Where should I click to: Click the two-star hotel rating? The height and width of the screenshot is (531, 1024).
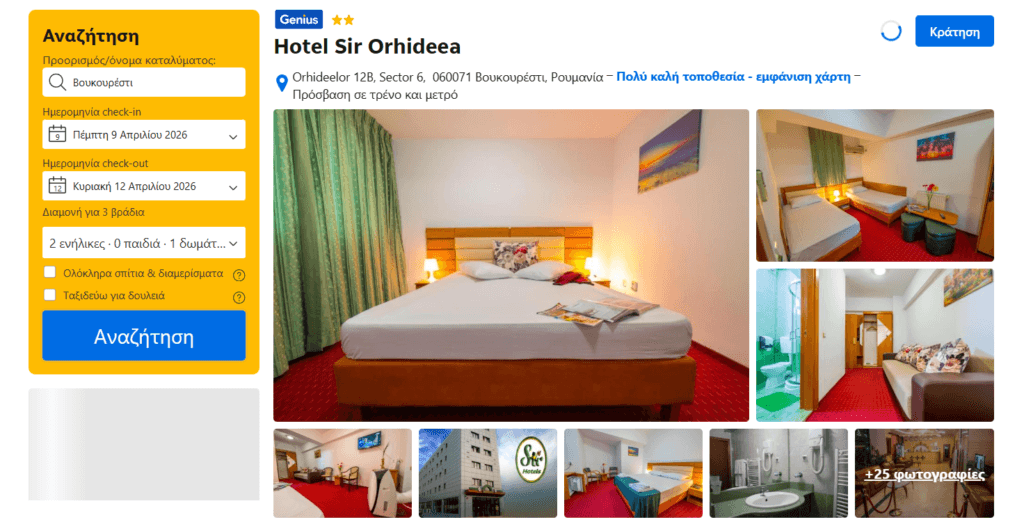(343, 20)
